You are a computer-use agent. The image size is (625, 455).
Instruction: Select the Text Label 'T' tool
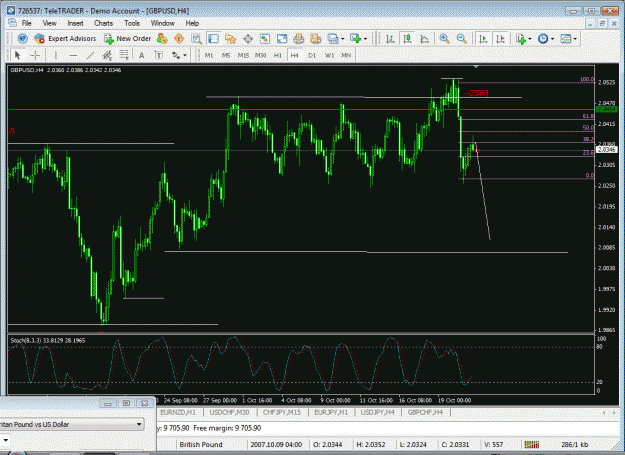click(159, 55)
